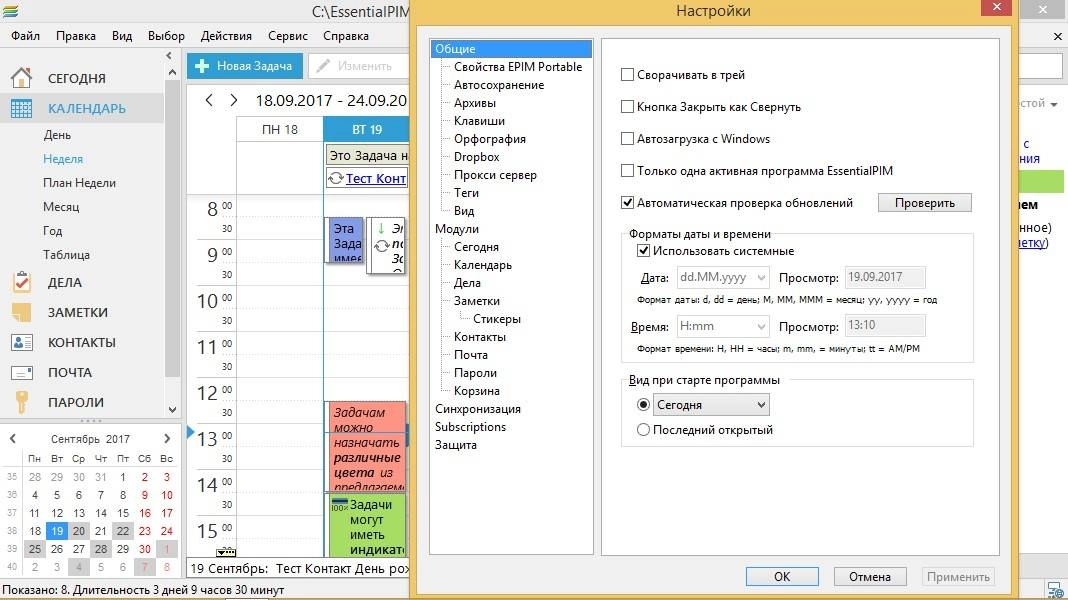
Task: Show next month in mini calendar
Action: point(168,439)
